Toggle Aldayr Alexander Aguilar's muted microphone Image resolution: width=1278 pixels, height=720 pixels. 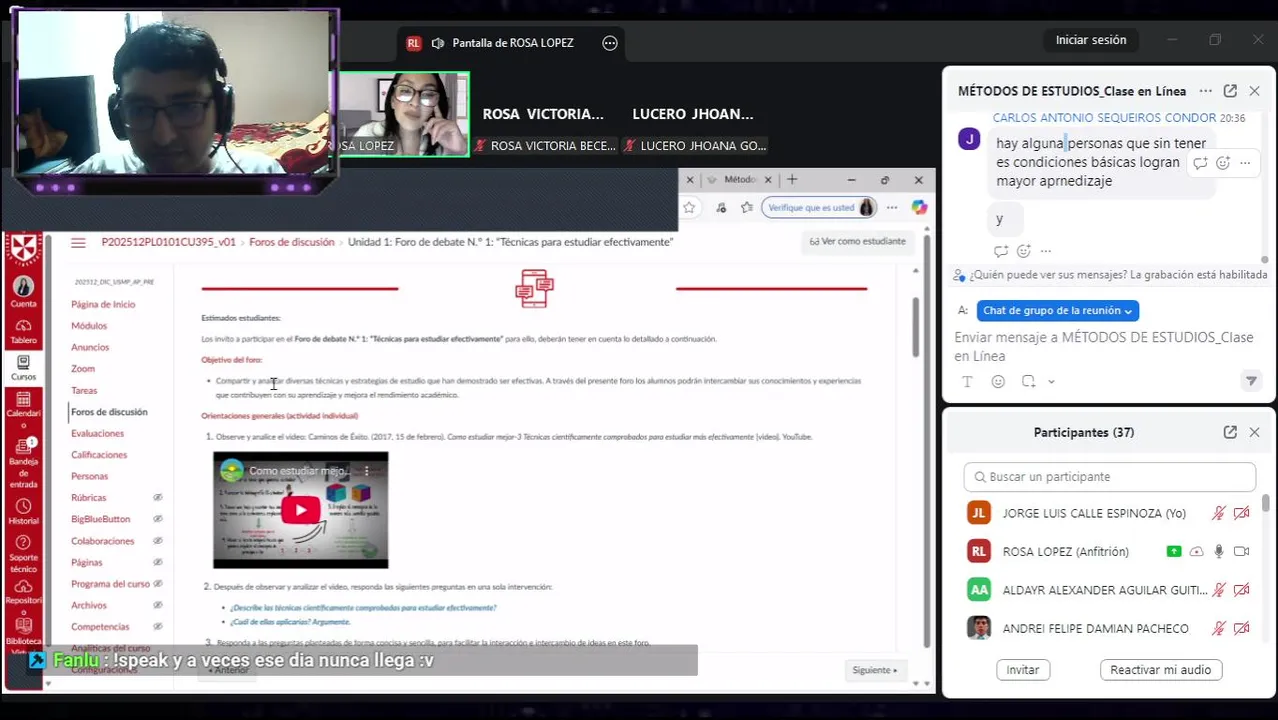coord(1218,590)
